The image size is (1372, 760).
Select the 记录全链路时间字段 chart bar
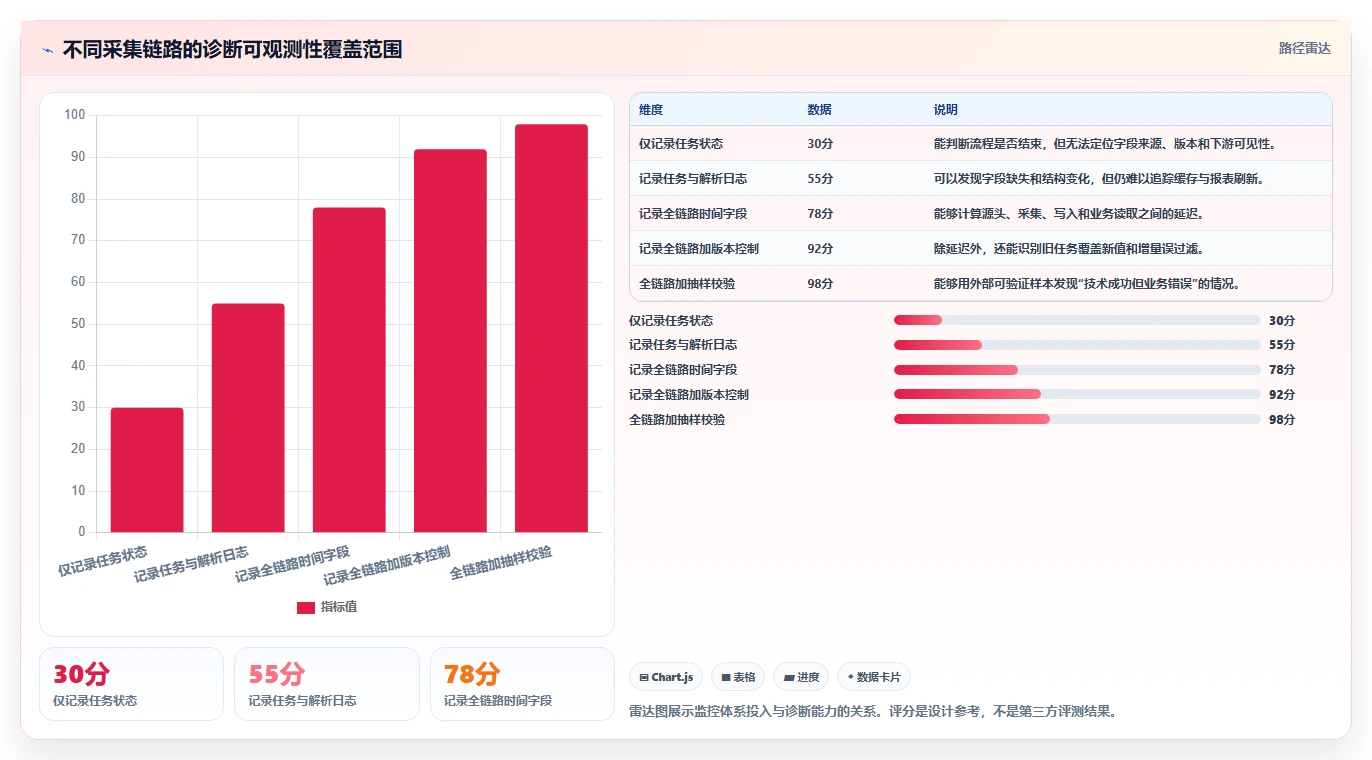click(x=349, y=370)
